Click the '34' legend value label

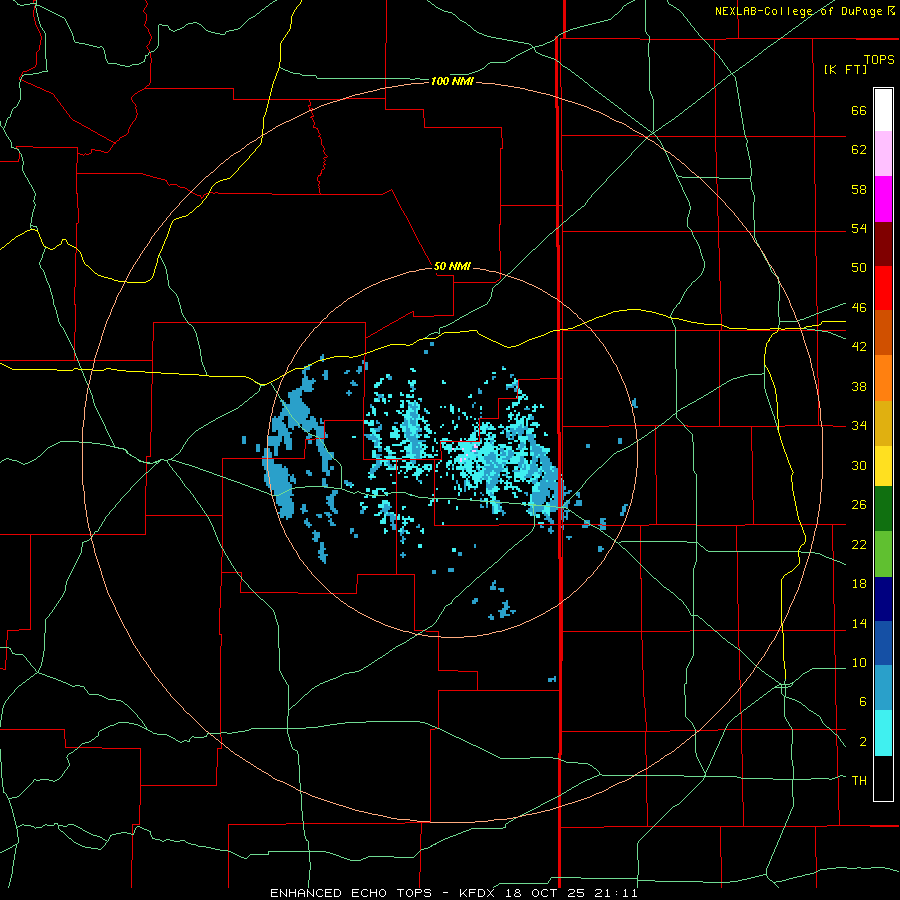pos(859,426)
